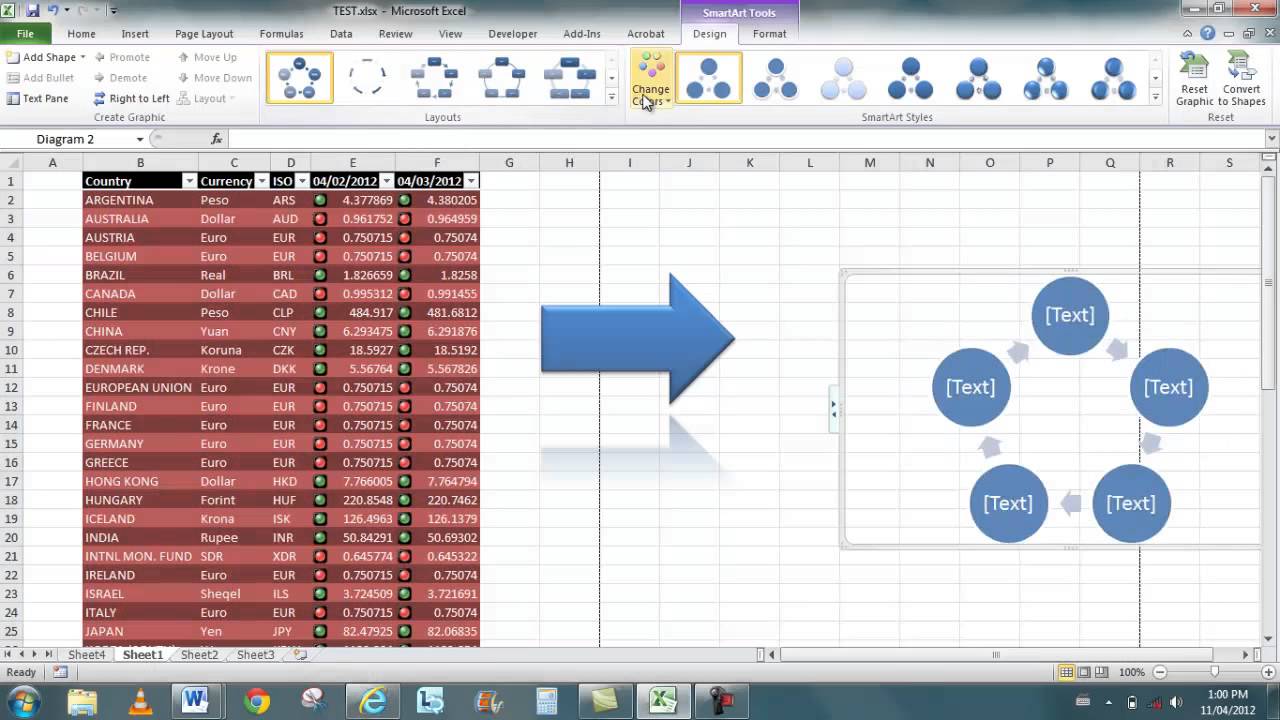Select the big blue arrow shape

tap(638, 338)
